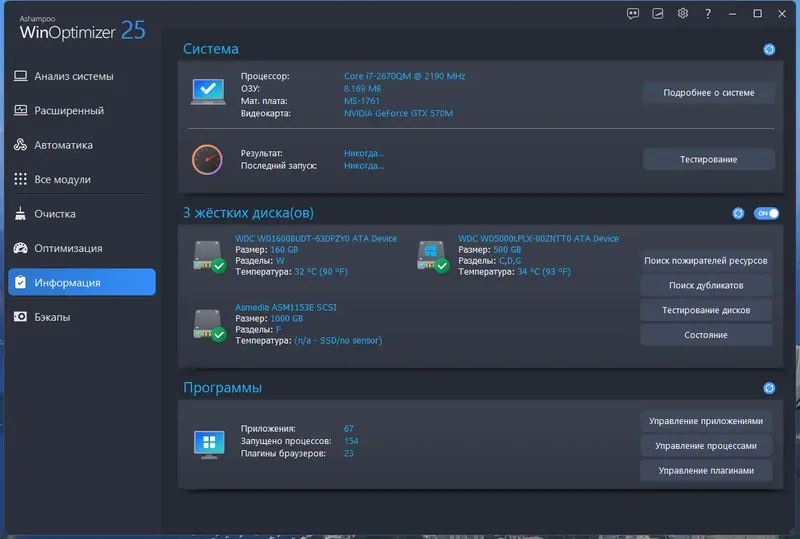
Task: Click the Оптимизация gauge icon
Action: click(x=20, y=248)
